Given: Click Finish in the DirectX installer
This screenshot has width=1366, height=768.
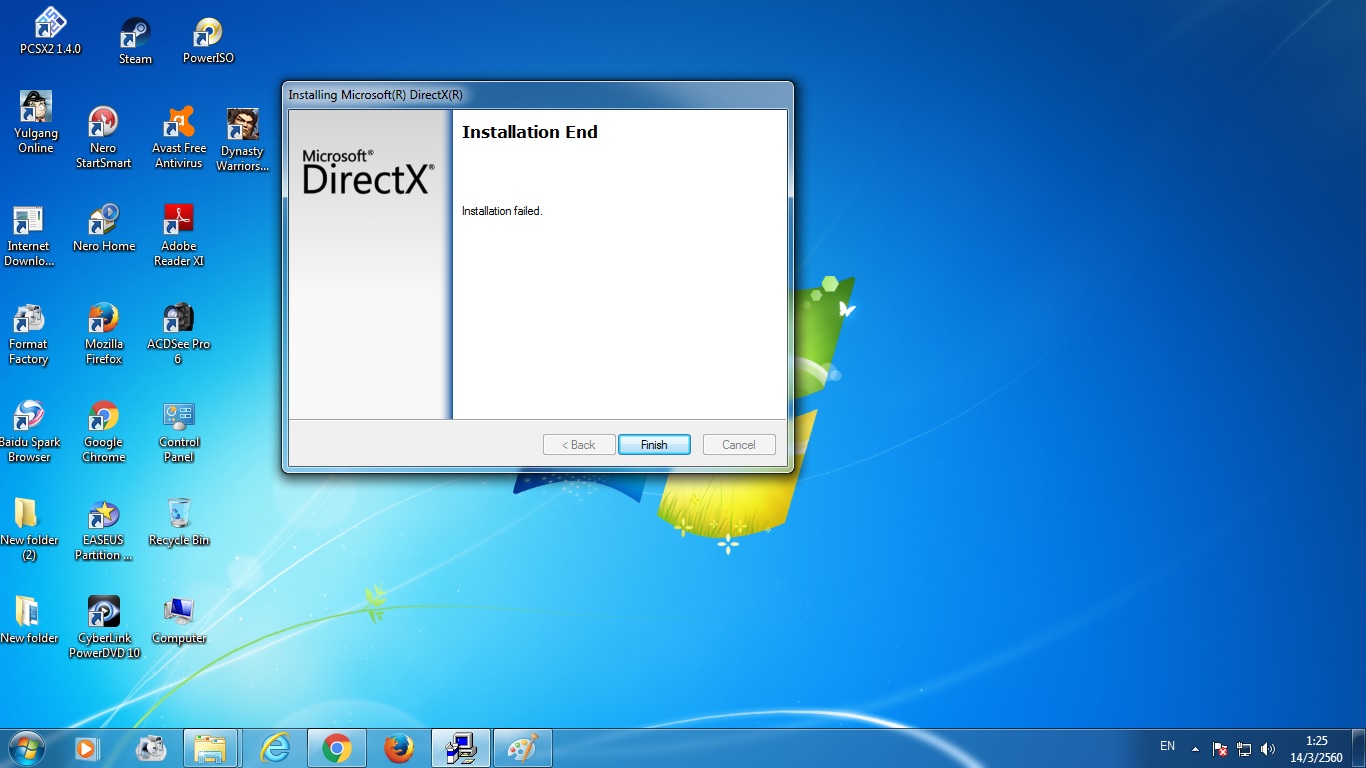Looking at the screenshot, I should 654,445.
